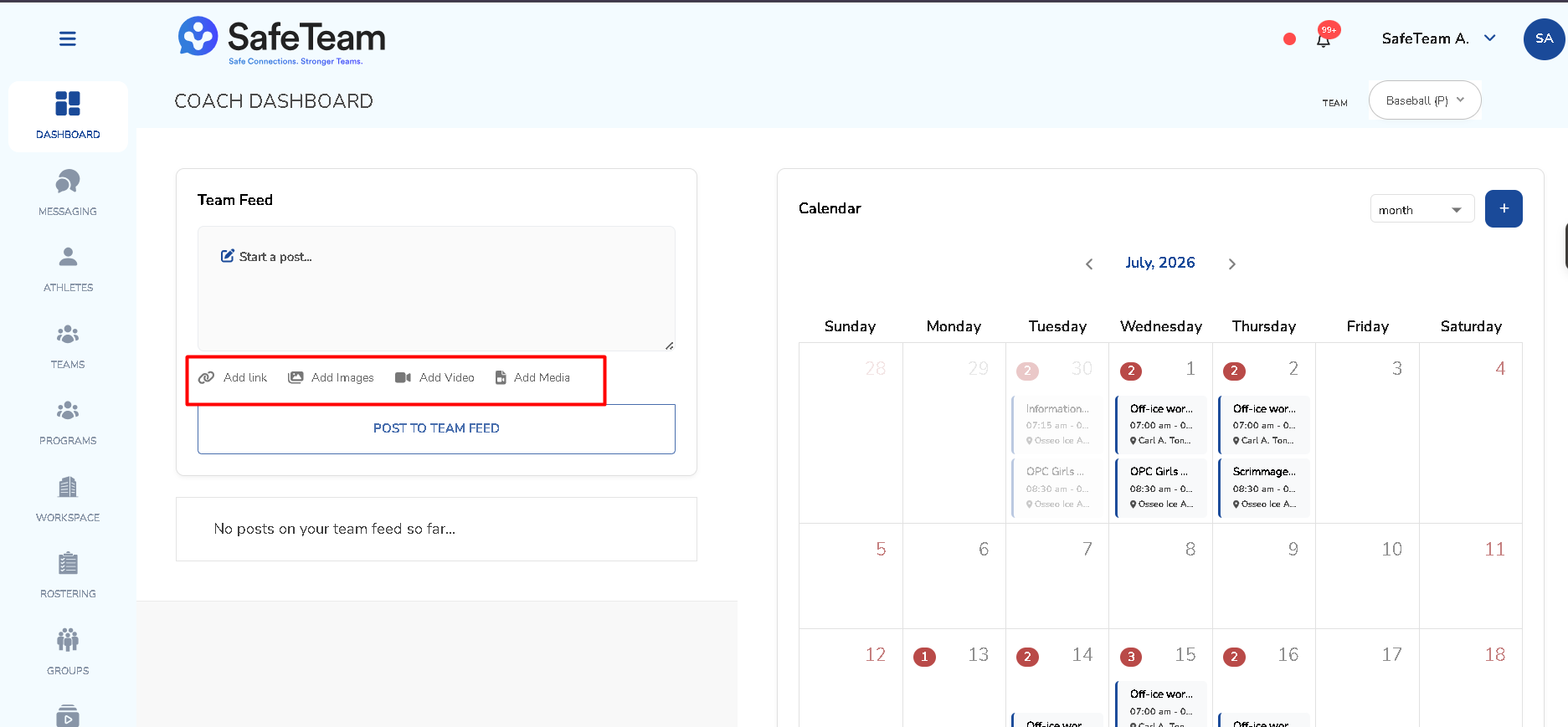Click the event count badge on July 16
This screenshot has height=727, width=1568.
(1234, 657)
